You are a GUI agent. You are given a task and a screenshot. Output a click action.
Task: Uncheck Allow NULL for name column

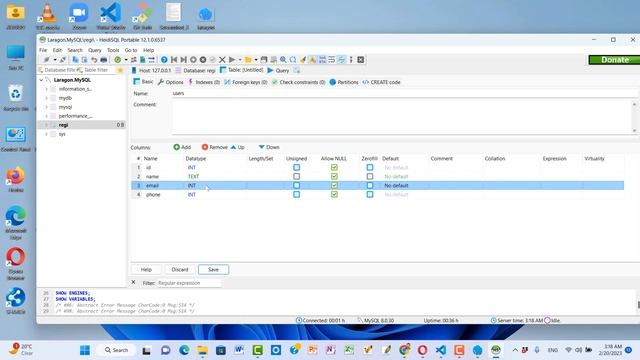(334, 176)
